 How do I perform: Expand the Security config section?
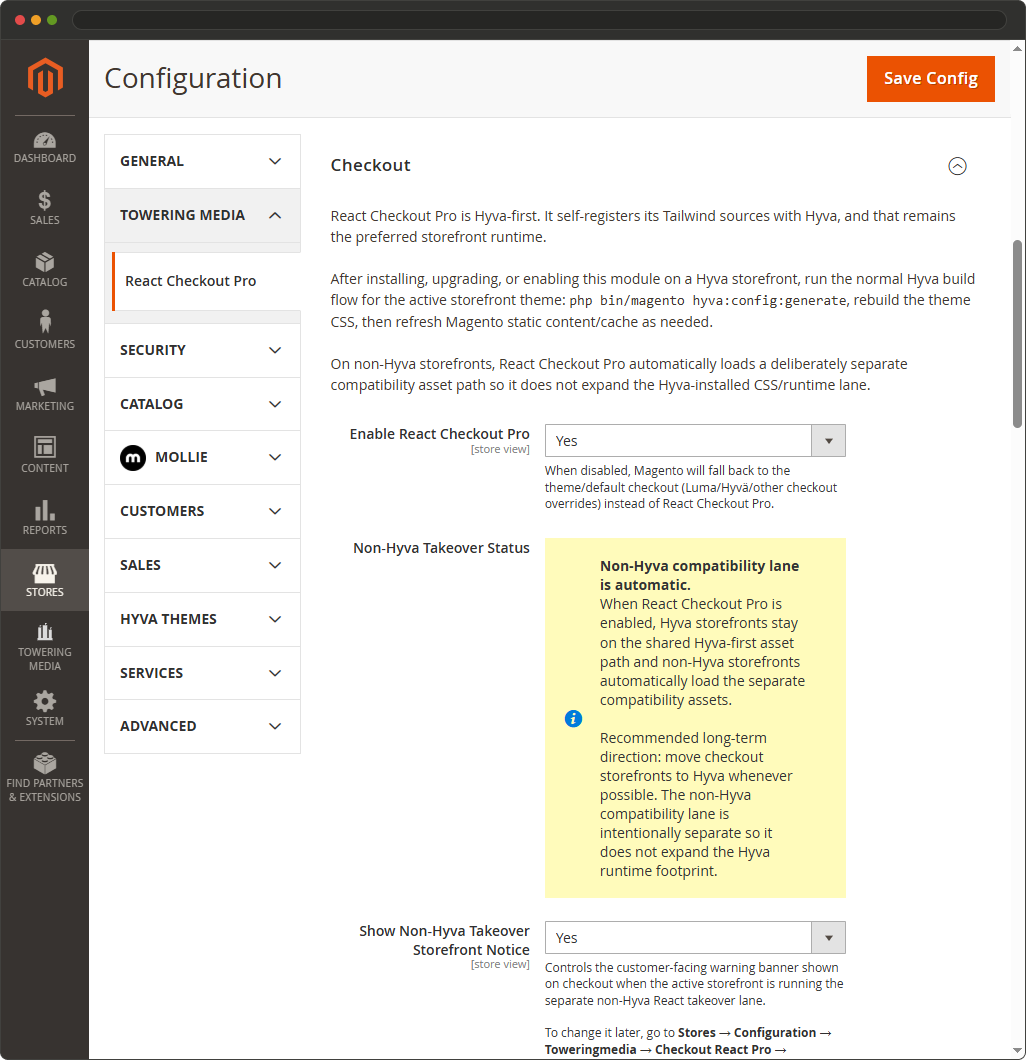point(202,350)
